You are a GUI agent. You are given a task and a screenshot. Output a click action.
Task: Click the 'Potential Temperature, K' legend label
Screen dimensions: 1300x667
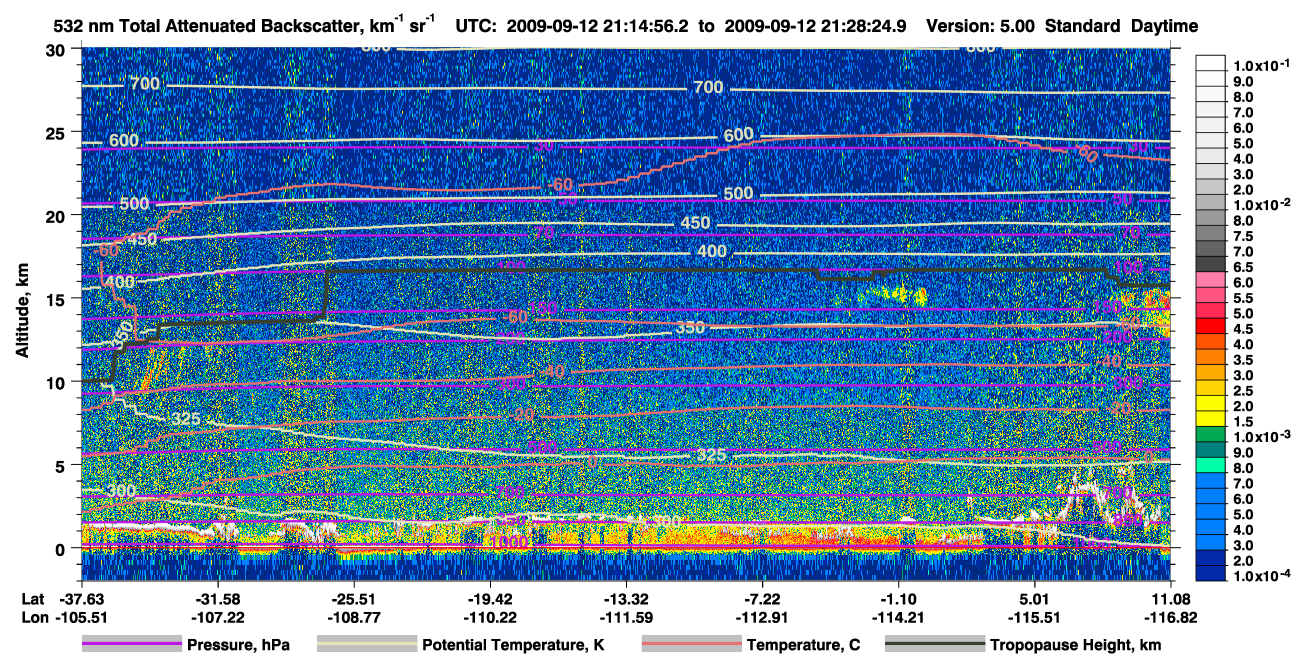coord(513,646)
